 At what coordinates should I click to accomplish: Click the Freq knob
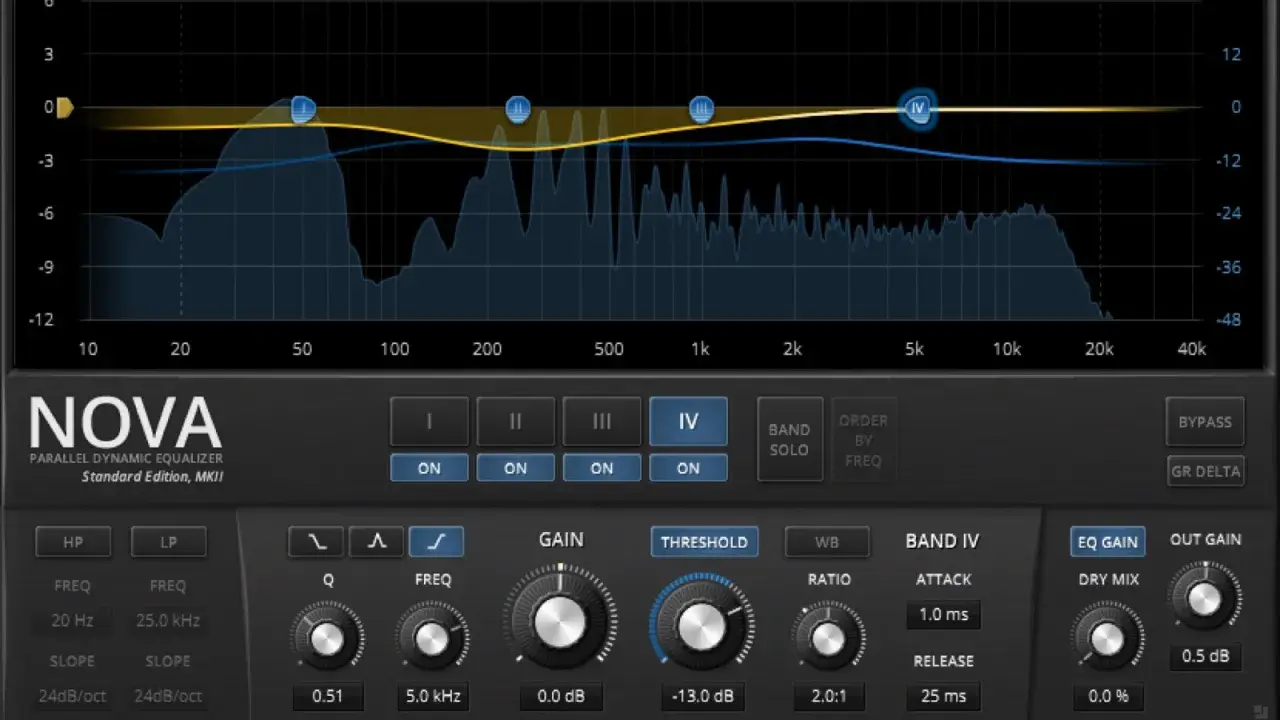[x=432, y=638]
